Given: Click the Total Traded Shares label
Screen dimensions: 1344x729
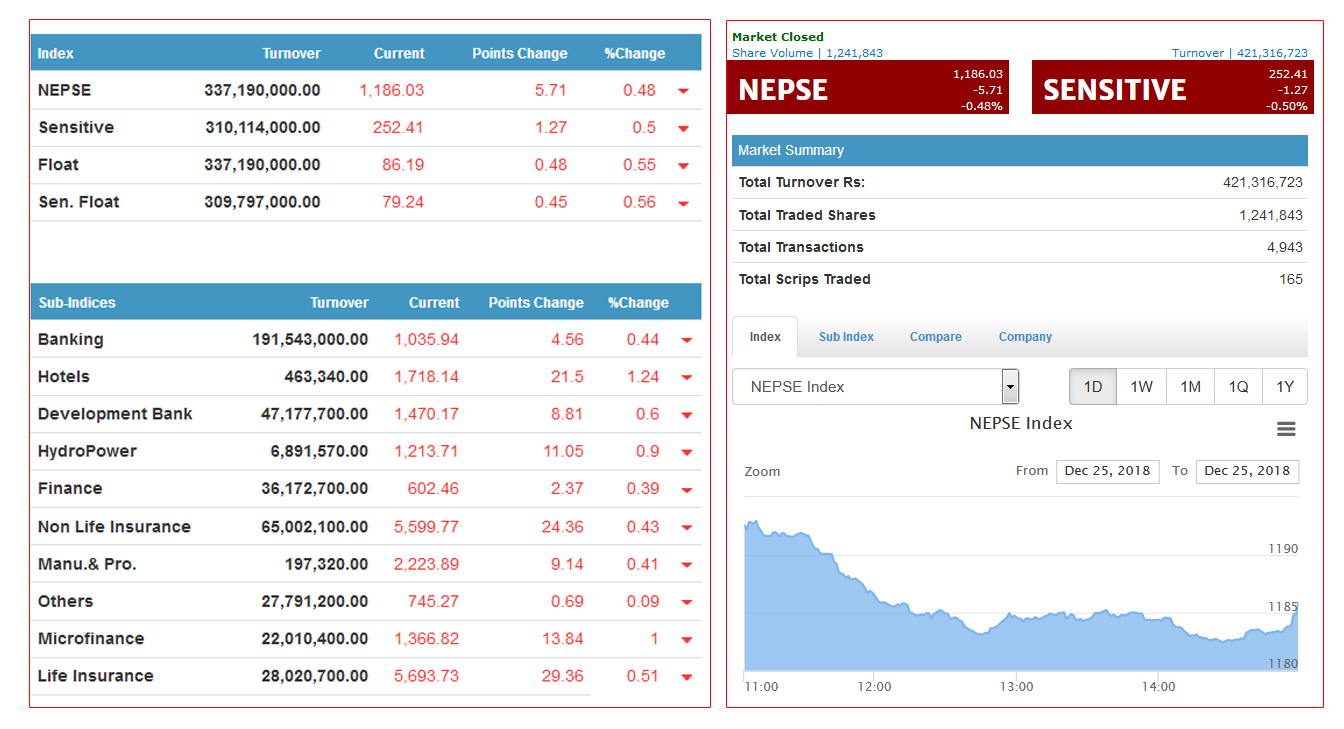Looking at the screenshot, I should [807, 215].
